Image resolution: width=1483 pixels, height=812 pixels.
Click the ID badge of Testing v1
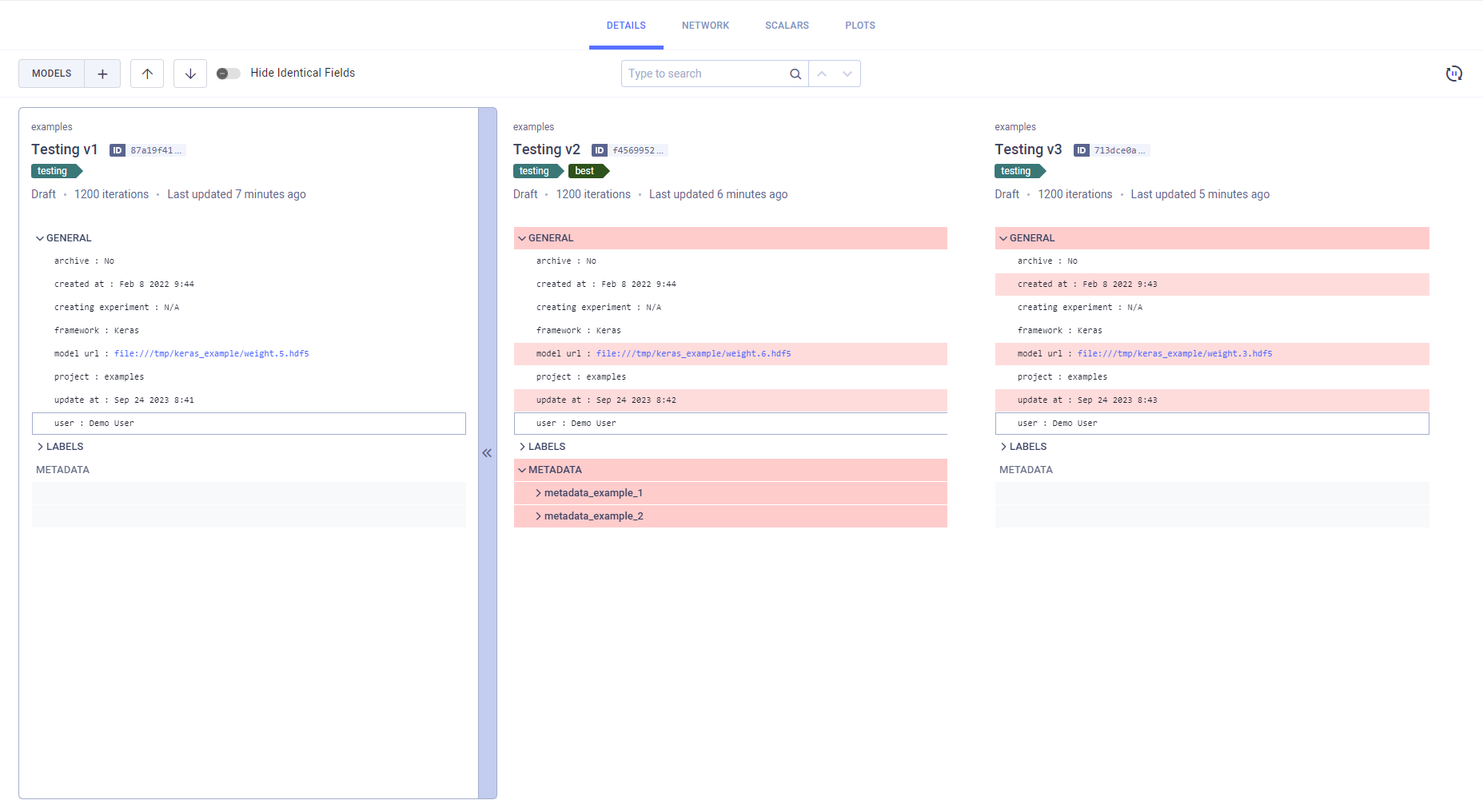(118, 150)
